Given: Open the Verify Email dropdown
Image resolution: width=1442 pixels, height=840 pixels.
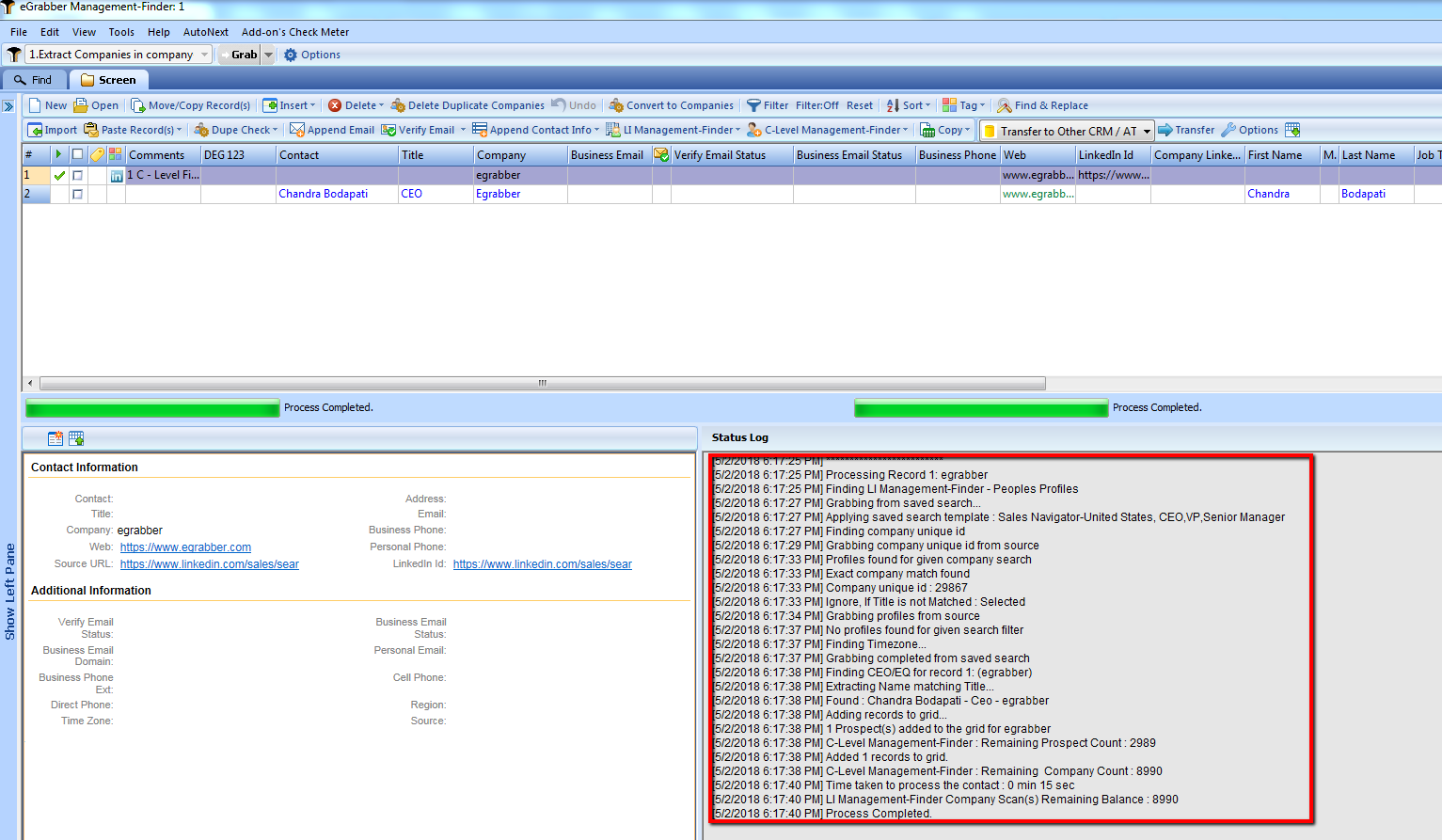Looking at the screenshot, I should click(423, 130).
